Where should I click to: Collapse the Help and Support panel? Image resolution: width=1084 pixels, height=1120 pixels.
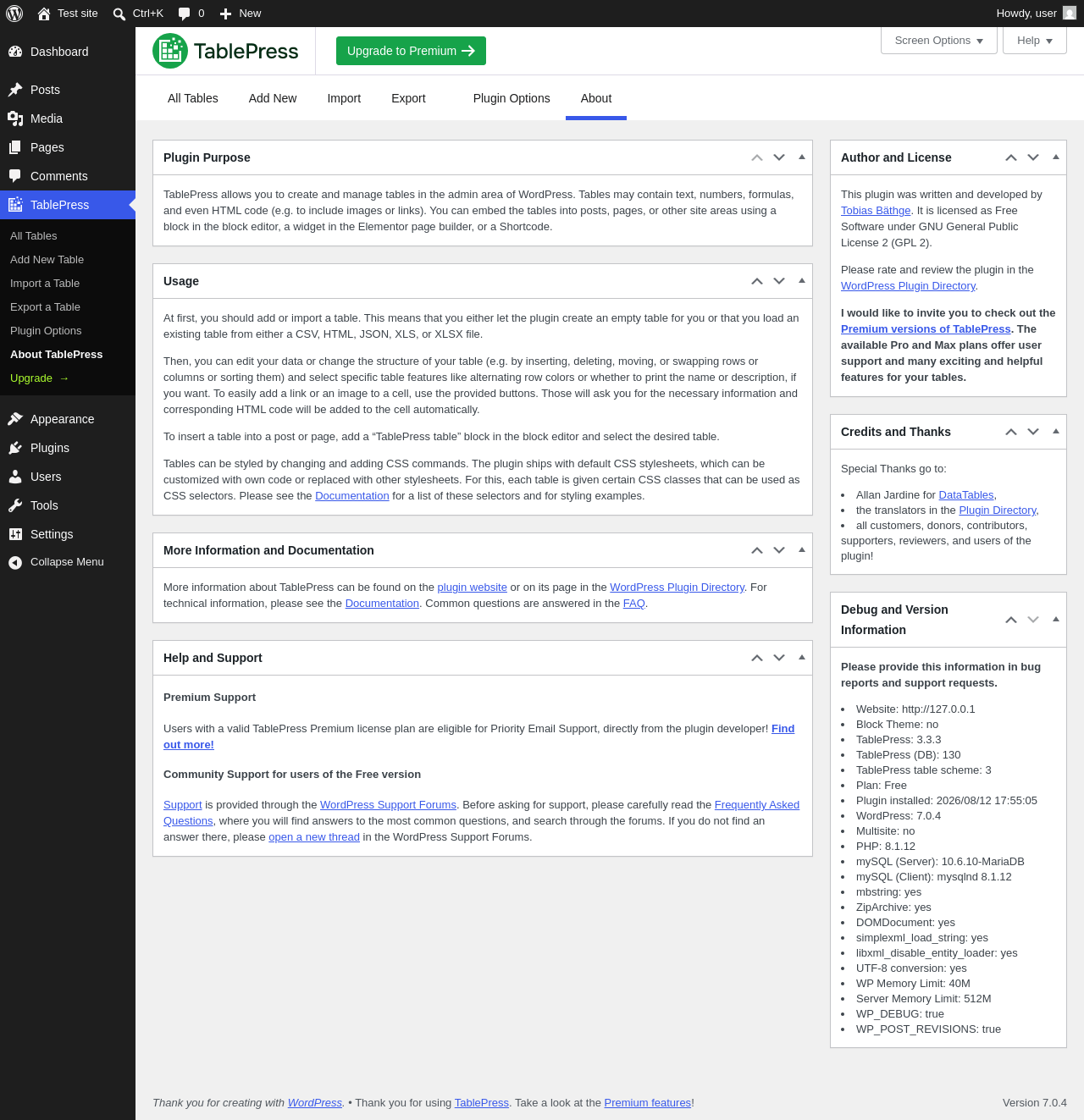pos(802,658)
